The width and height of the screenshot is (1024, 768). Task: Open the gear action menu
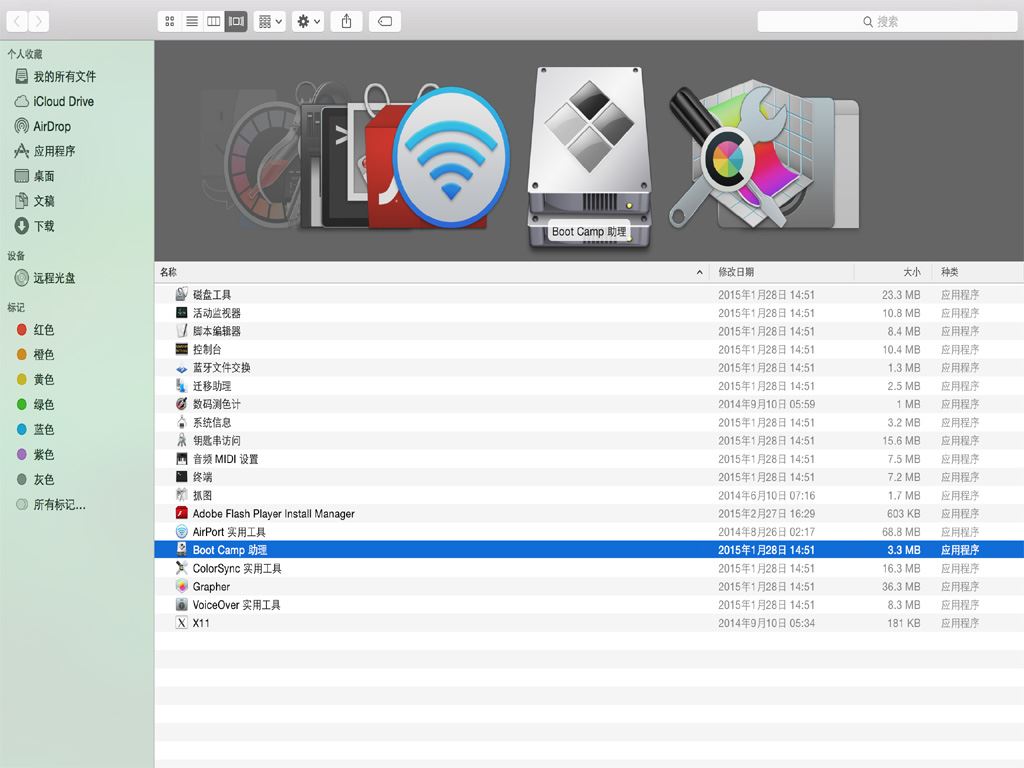click(x=308, y=22)
